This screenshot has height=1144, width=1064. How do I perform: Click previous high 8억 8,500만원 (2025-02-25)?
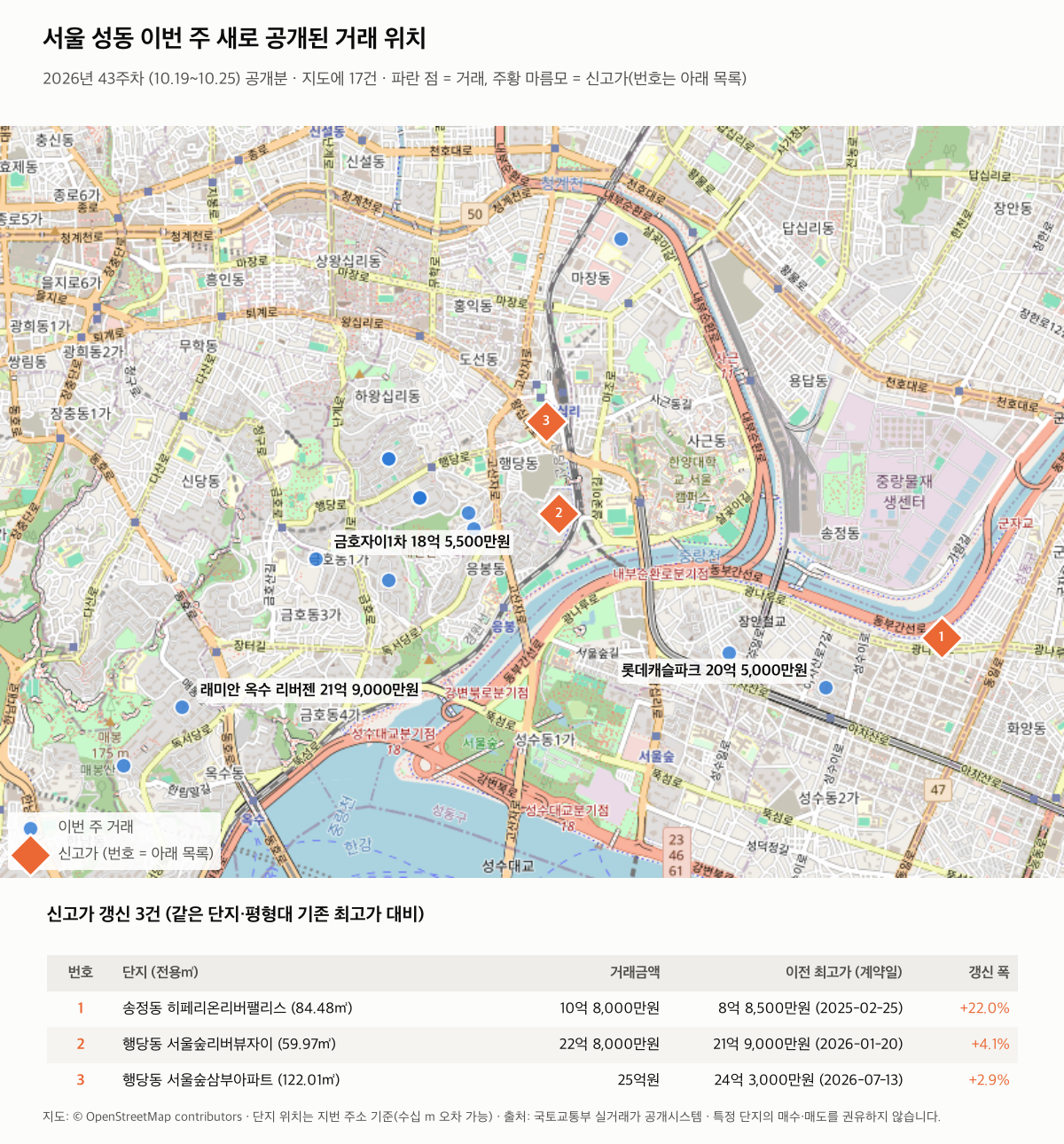pos(810,1008)
